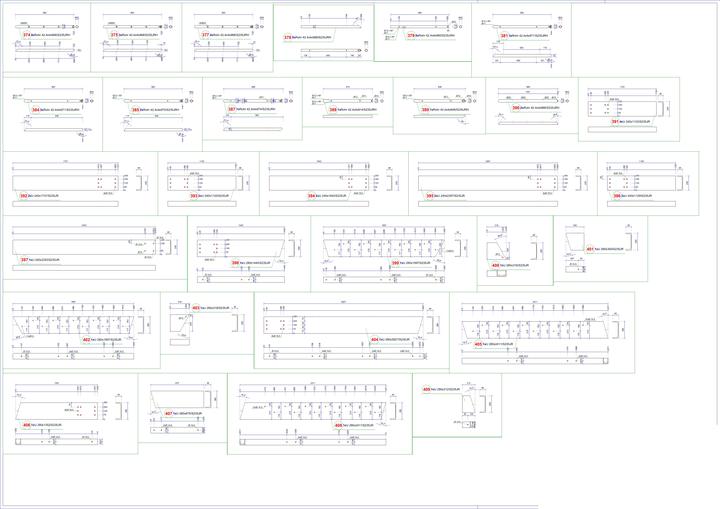Screen dimensions: 720x509
Task: Click the part mark 405 label
Action: click(478, 344)
